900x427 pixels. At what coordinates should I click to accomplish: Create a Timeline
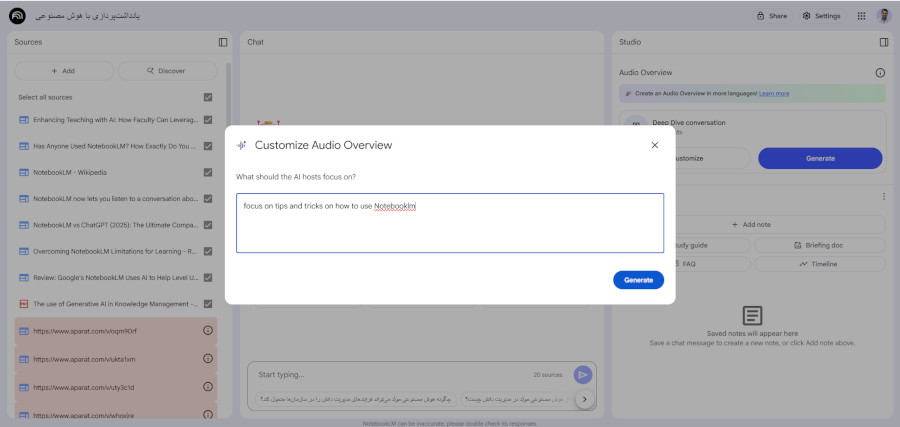[x=820, y=264]
